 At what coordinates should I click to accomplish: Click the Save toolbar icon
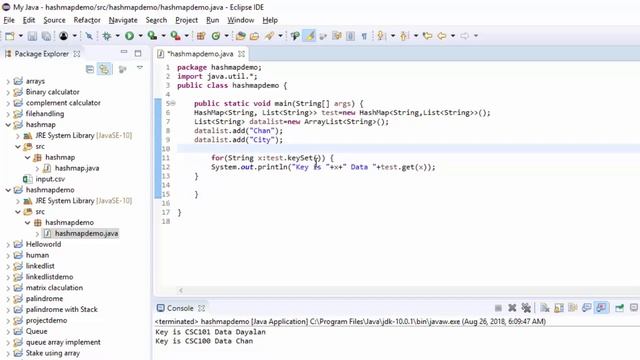point(32,36)
